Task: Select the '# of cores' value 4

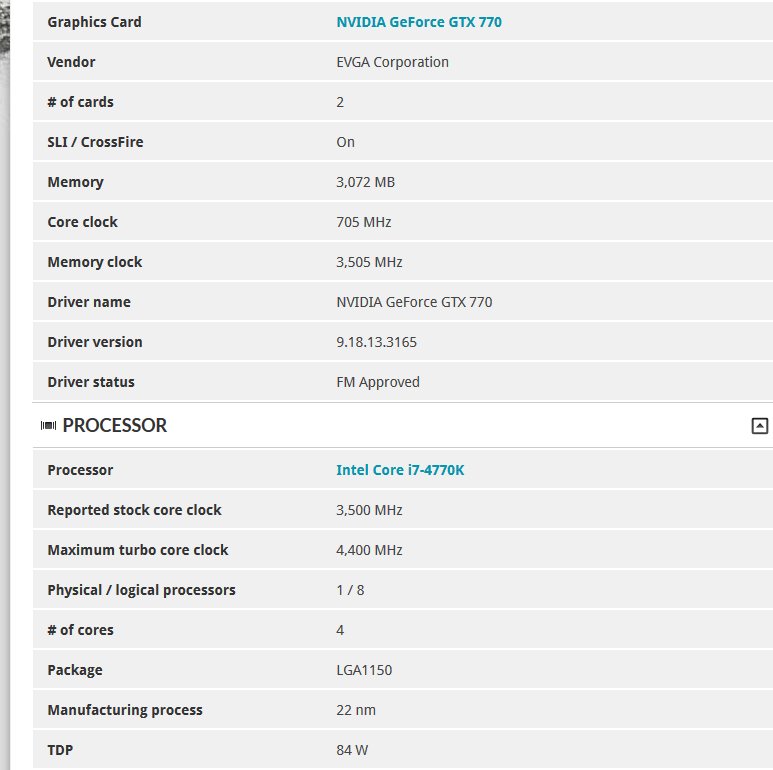Action: 340,630
